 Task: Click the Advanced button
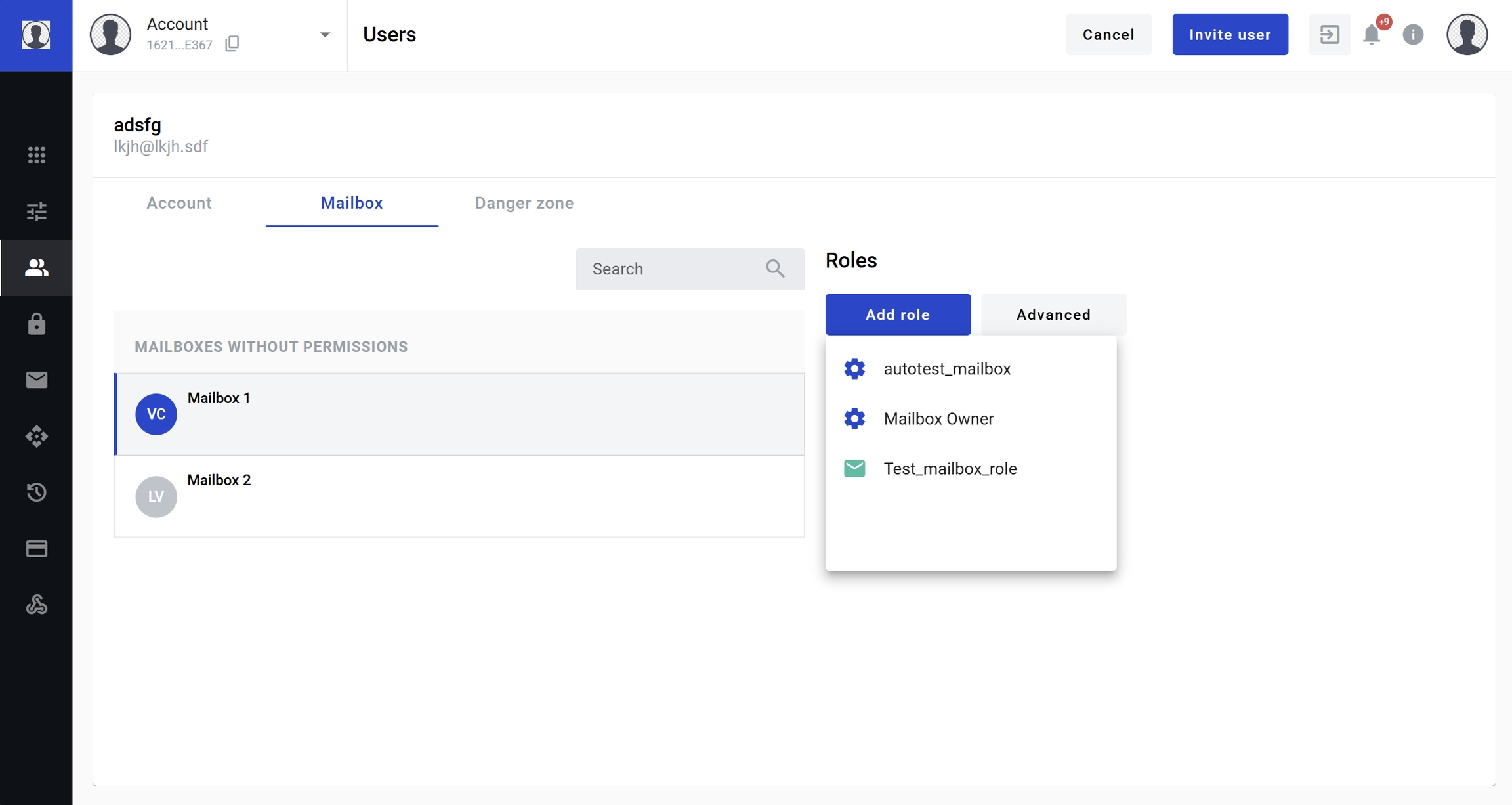tap(1053, 315)
